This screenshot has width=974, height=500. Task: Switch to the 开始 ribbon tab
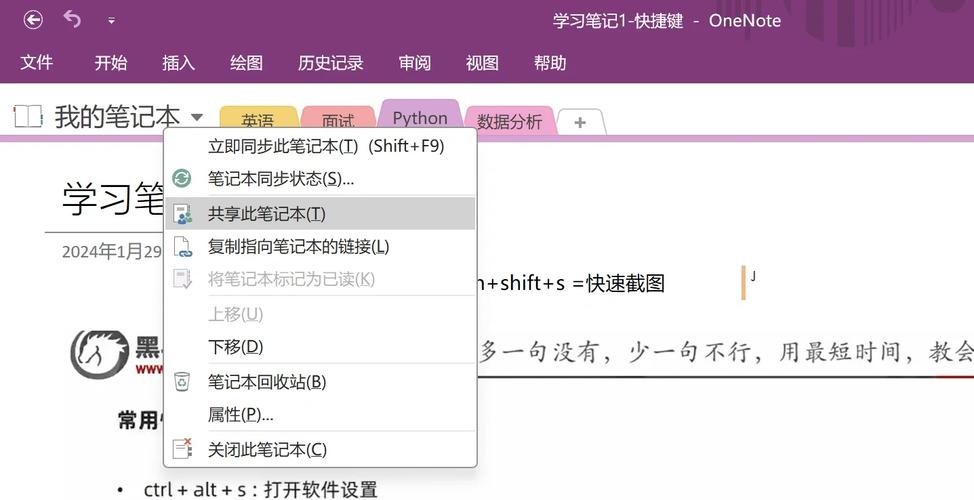click(111, 62)
